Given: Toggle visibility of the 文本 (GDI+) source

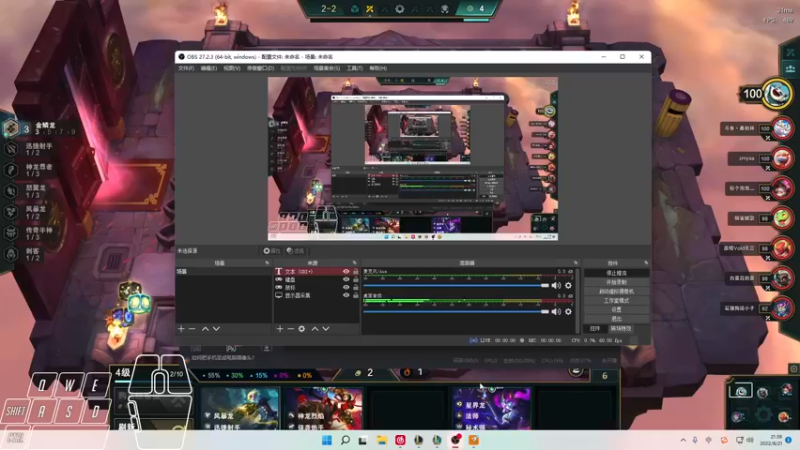Looking at the screenshot, I should (x=346, y=271).
